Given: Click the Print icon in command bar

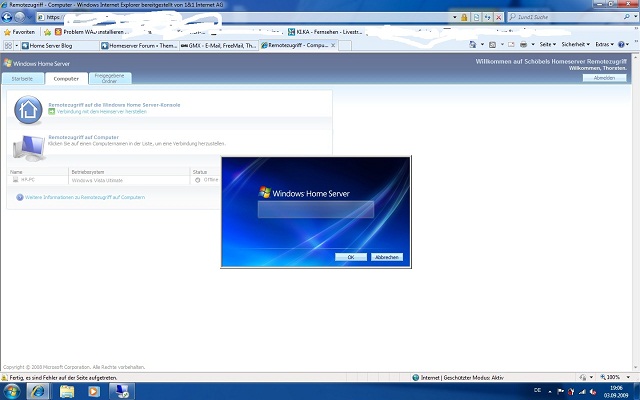Looking at the screenshot, I should 523,44.
